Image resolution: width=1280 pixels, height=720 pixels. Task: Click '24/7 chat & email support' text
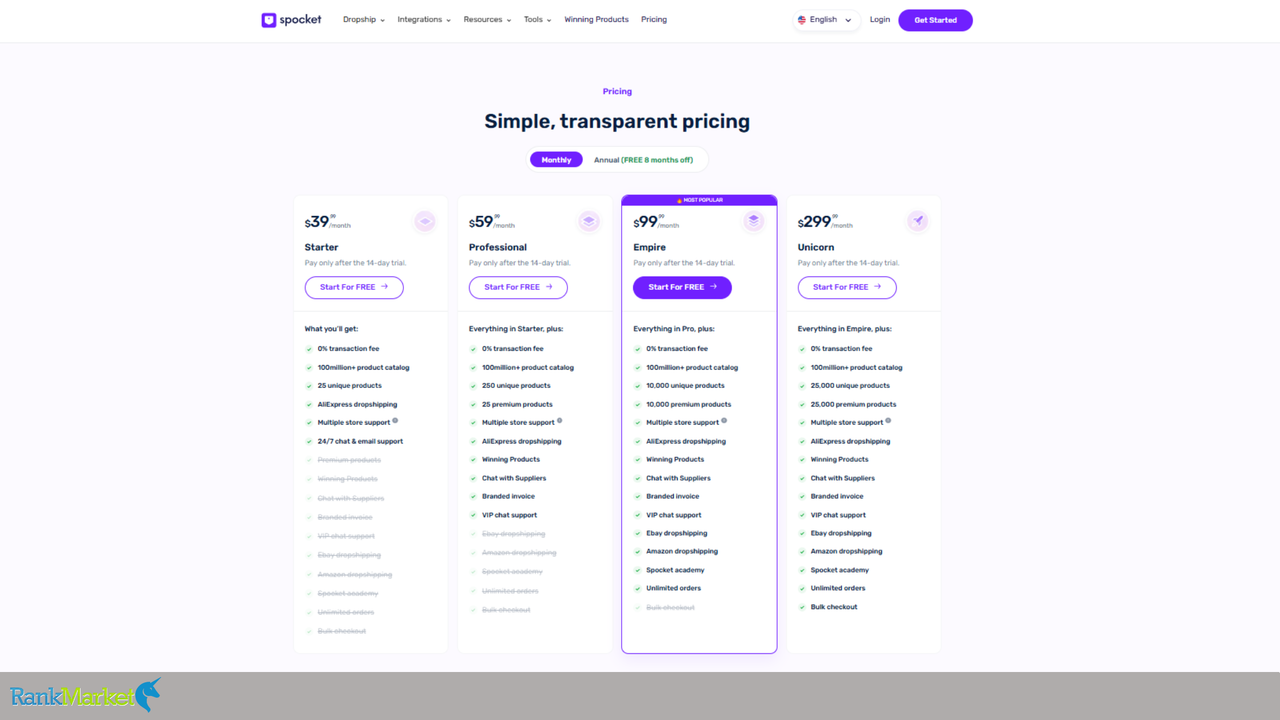360,441
